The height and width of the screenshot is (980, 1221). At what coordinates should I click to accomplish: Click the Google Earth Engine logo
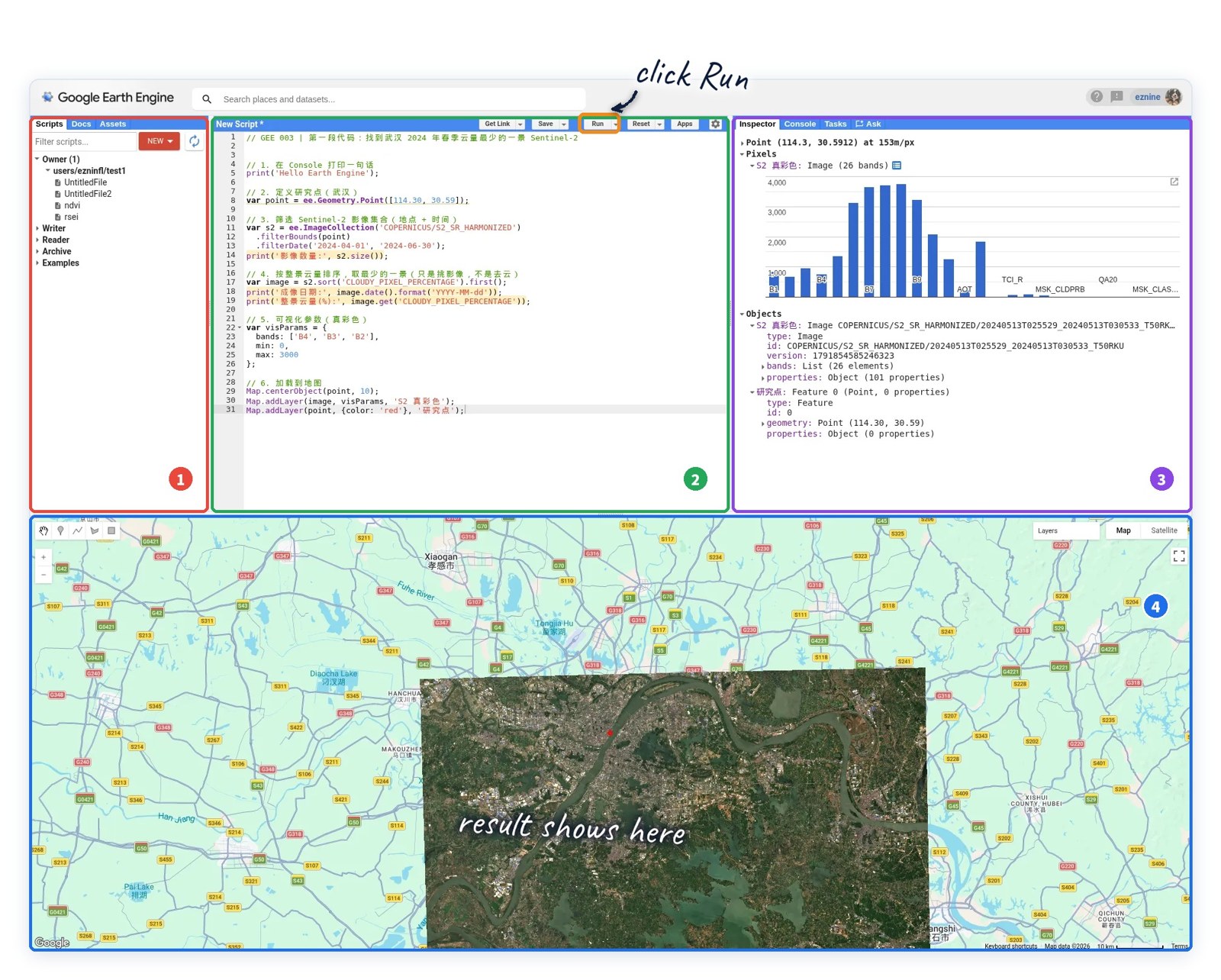108,98
